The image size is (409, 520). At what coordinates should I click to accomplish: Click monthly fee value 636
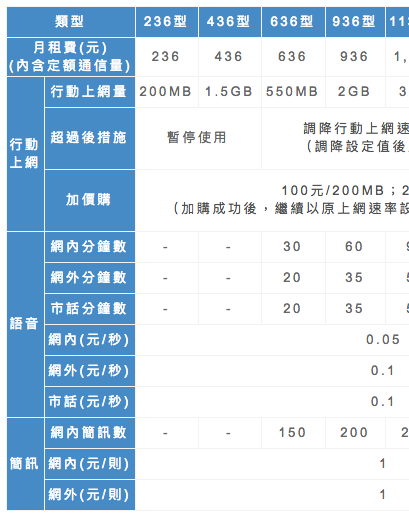pyautogui.click(x=292, y=57)
